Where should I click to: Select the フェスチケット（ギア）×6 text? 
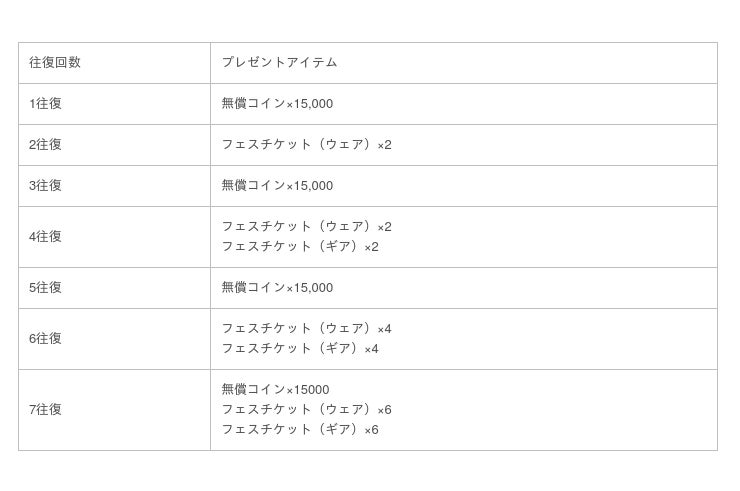(x=300, y=430)
